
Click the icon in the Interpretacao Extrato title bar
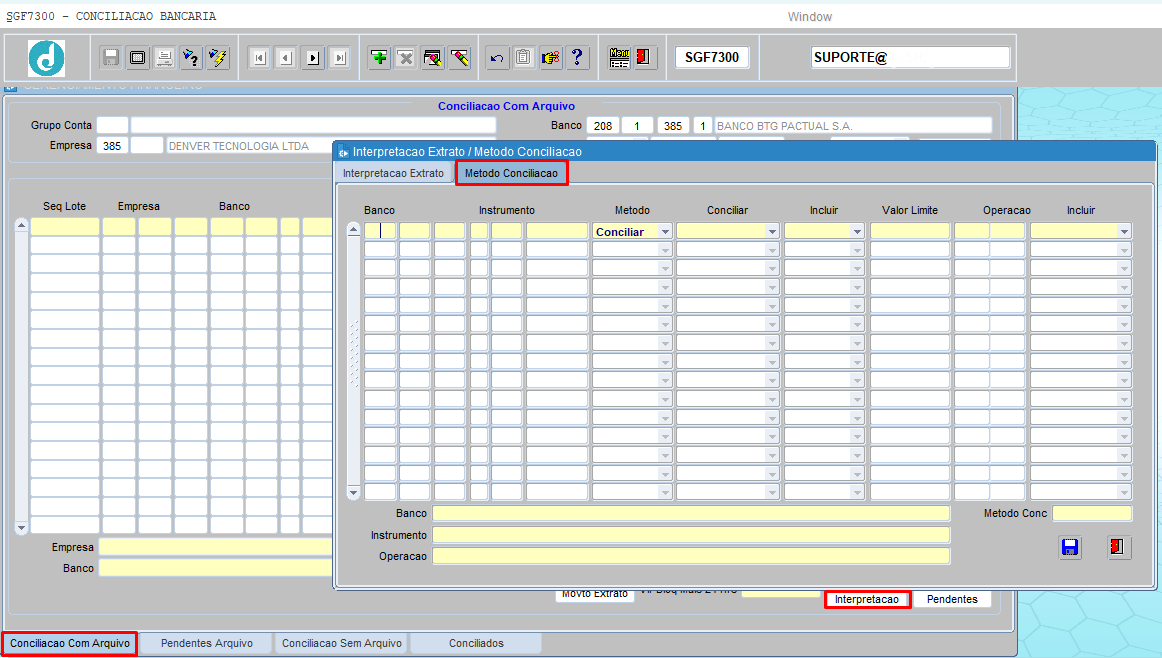pyautogui.click(x=343, y=152)
